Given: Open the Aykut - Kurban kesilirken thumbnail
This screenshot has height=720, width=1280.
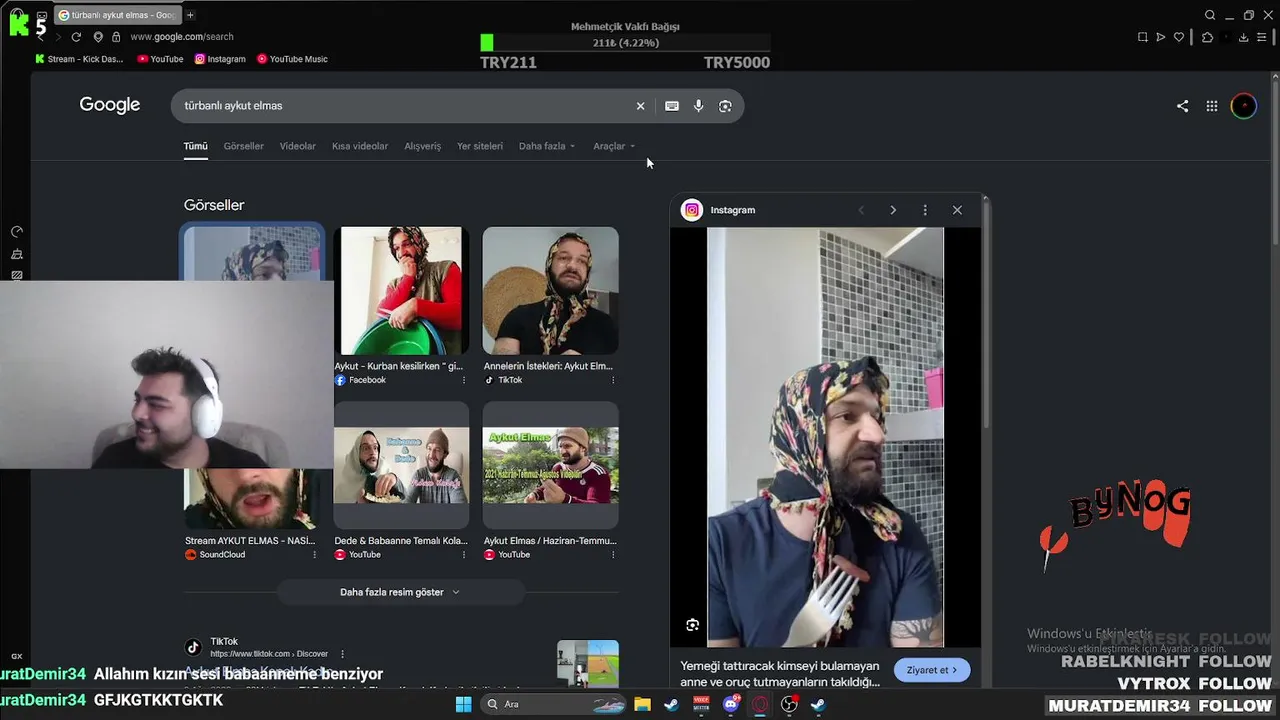Looking at the screenshot, I should pyautogui.click(x=401, y=291).
